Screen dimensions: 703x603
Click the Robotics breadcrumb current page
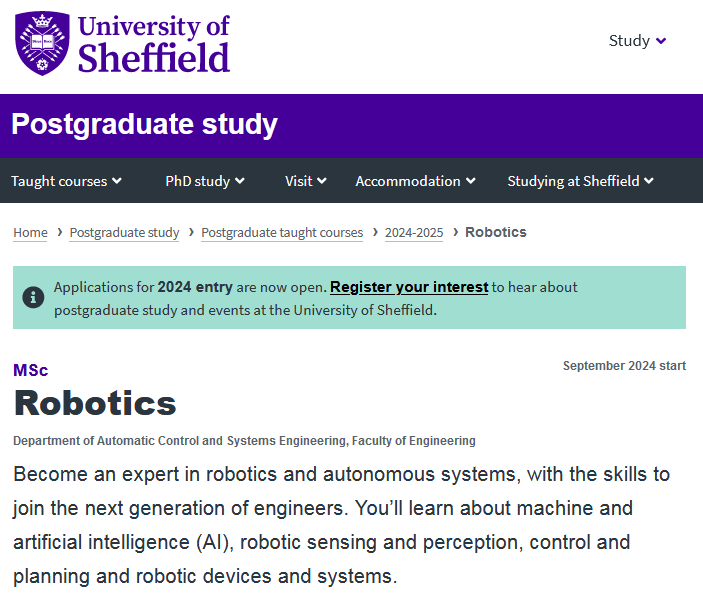click(496, 232)
